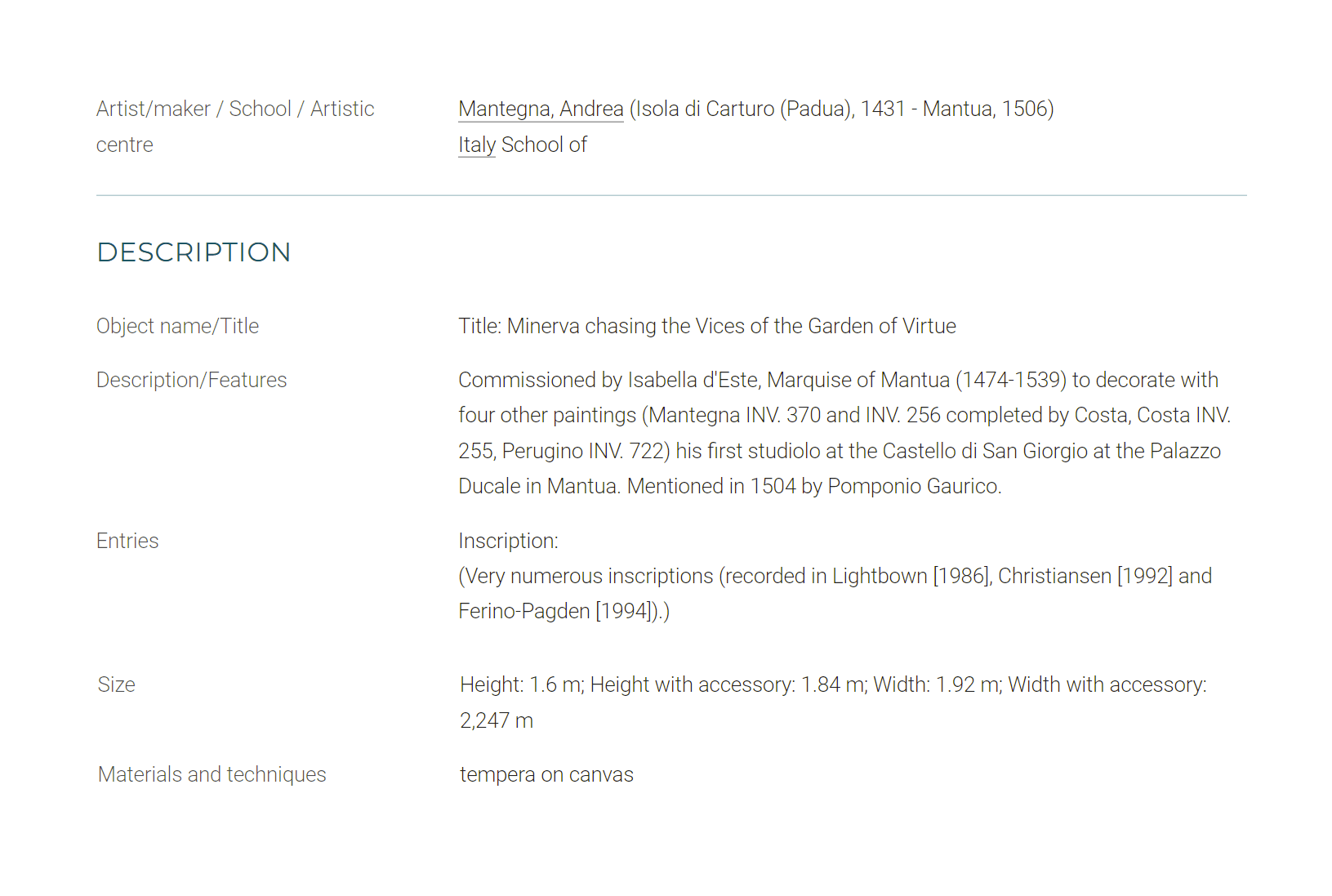Viewport: 1332px width, 896px height.
Task: Click the Inscription: heading text
Action: pos(508,541)
